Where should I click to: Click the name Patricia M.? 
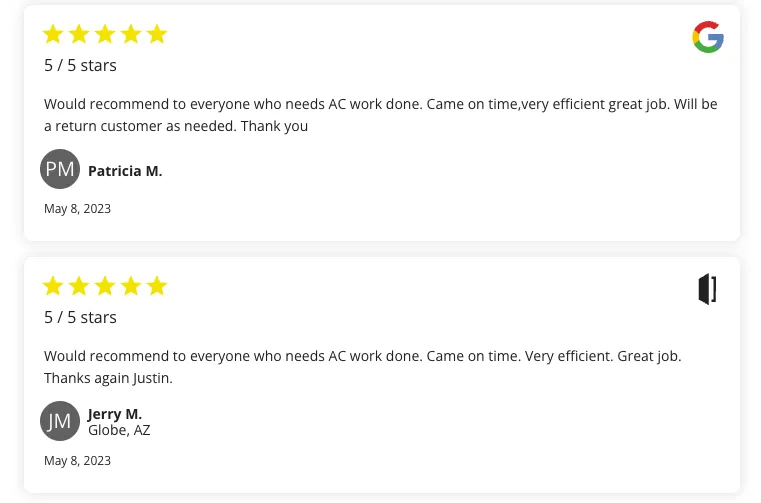125,171
